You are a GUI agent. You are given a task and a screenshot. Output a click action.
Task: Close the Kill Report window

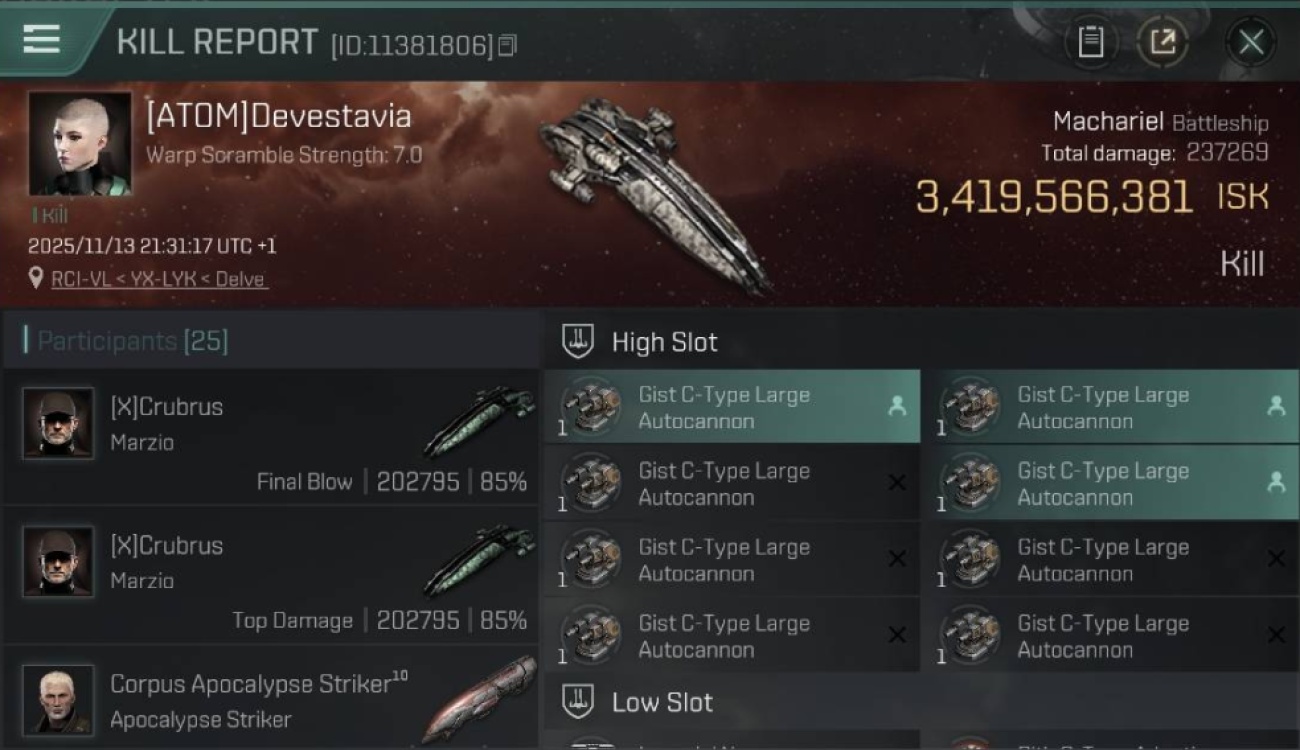1250,42
